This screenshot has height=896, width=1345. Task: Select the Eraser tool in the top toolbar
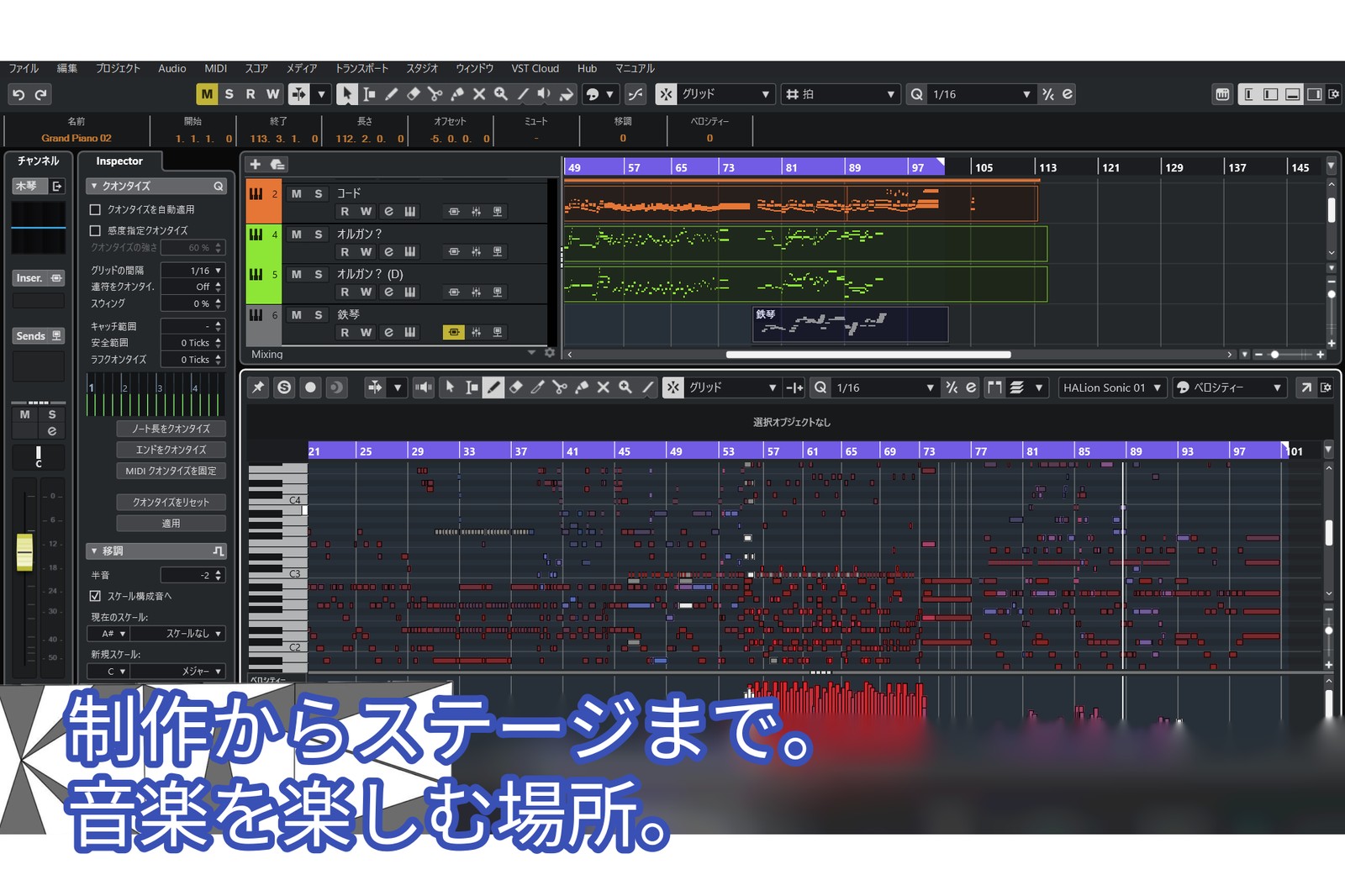(413, 94)
